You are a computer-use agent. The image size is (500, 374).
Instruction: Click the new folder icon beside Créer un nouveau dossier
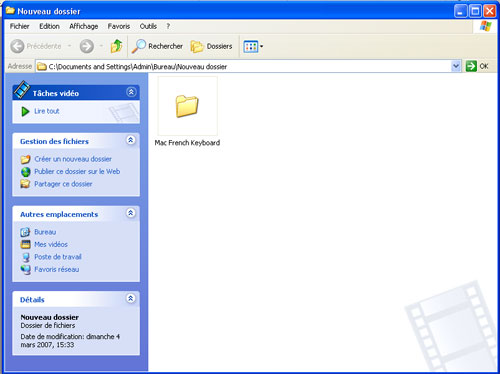coord(25,159)
